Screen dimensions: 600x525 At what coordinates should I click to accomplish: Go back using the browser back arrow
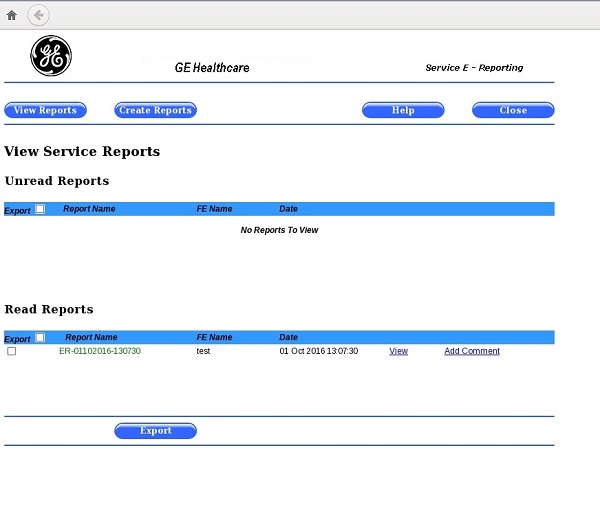(x=39, y=15)
